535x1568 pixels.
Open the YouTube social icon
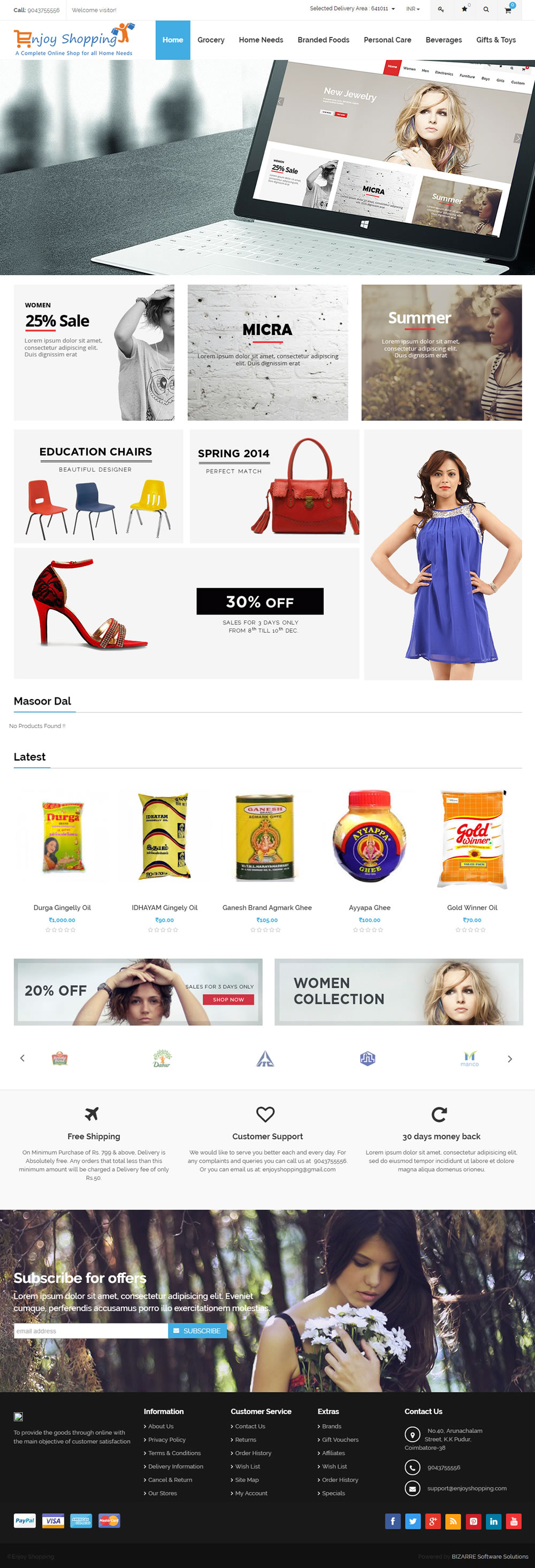coord(514,1521)
